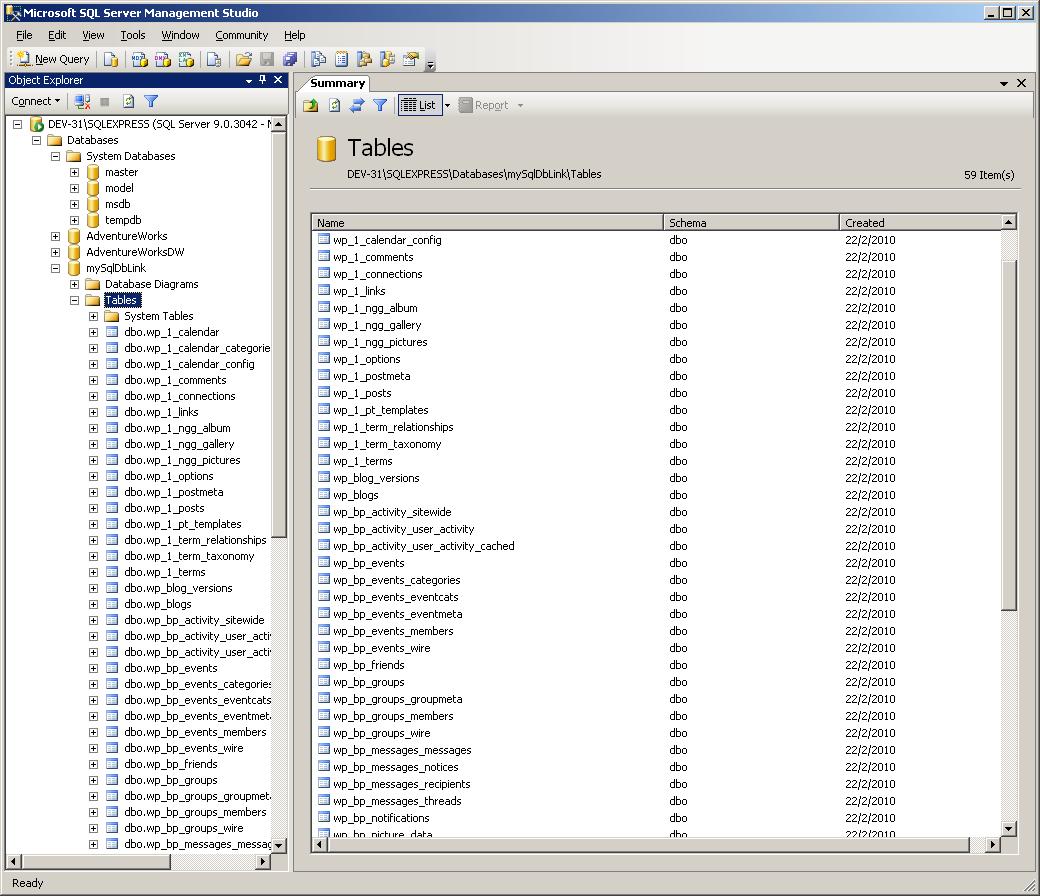Open the List view dropdown arrow

[x=447, y=105]
